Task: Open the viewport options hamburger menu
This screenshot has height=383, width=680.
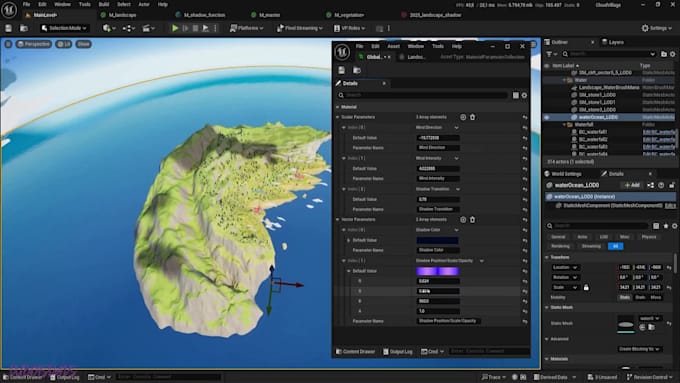Action: 8,44
